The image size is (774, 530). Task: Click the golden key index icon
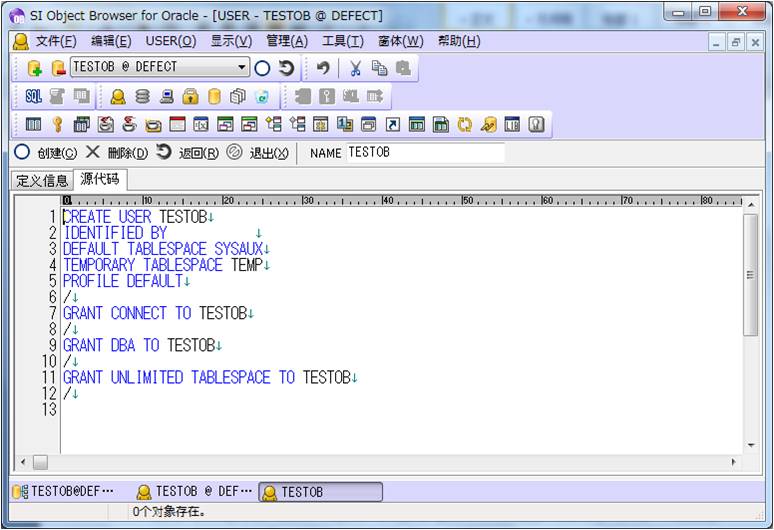57,124
